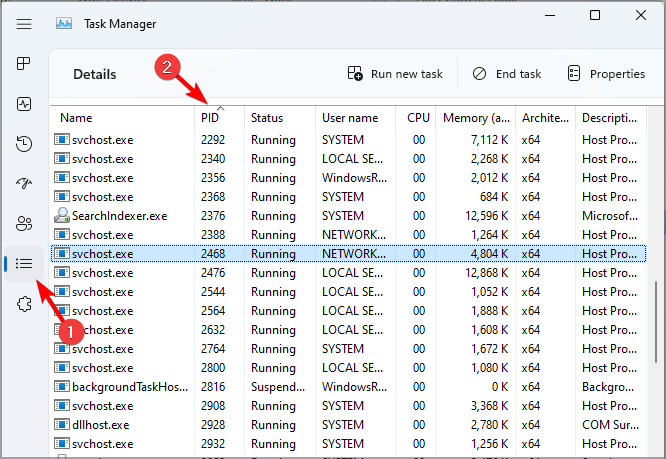Click NETWORK... user of PID 2388
The height and width of the screenshot is (459, 666).
[x=354, y=235]
